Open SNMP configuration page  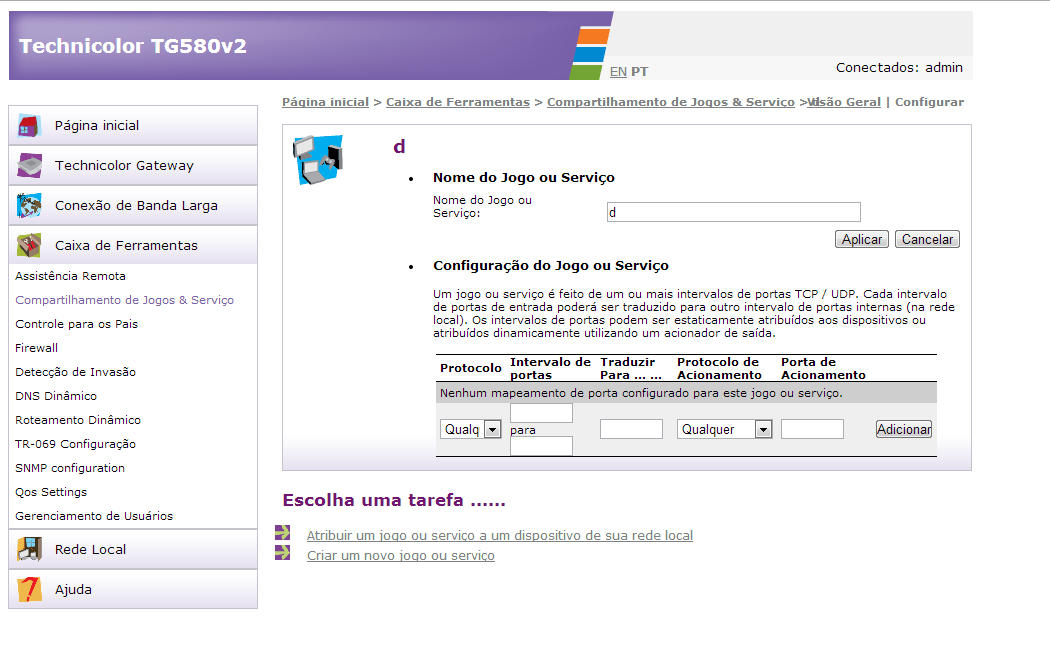tap(70, 468)
